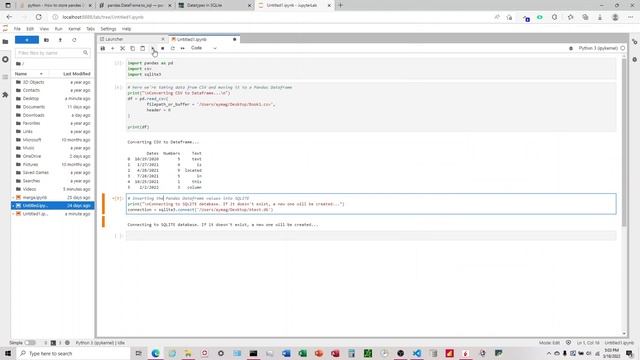Open the Help menu

pos(127,29)
